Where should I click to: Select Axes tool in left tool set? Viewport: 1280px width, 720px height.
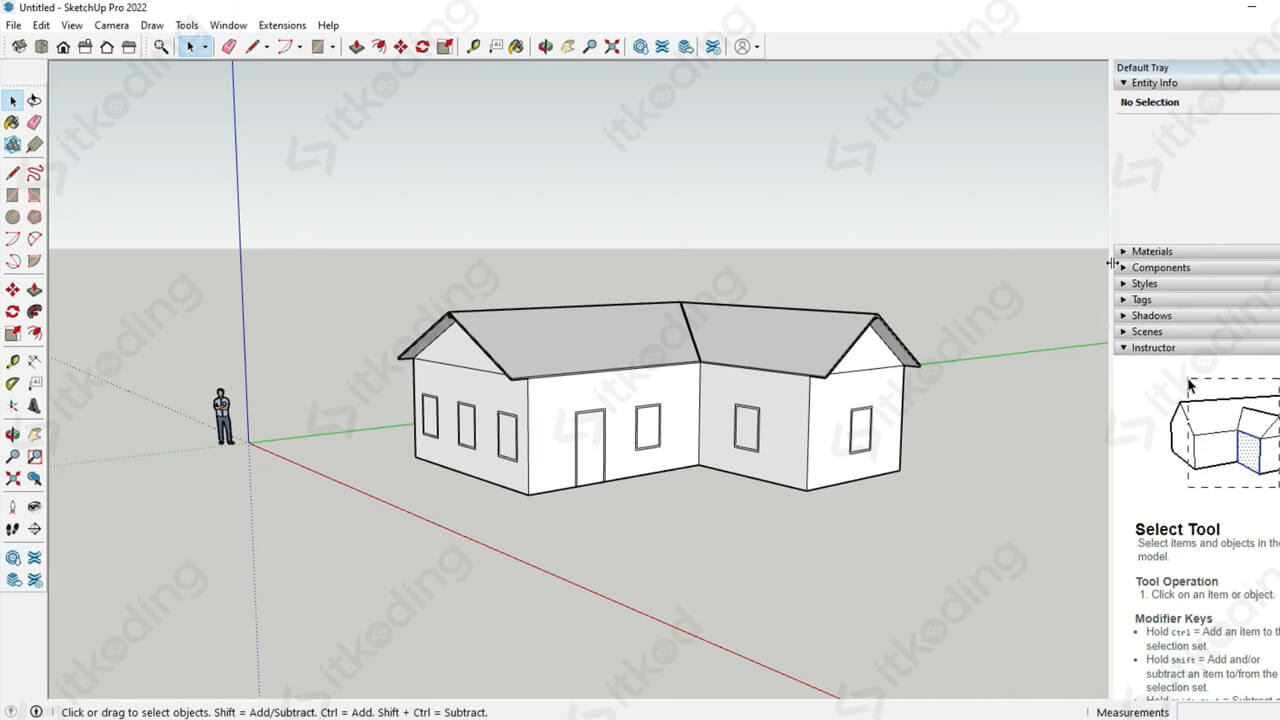(x=12, y=406)
